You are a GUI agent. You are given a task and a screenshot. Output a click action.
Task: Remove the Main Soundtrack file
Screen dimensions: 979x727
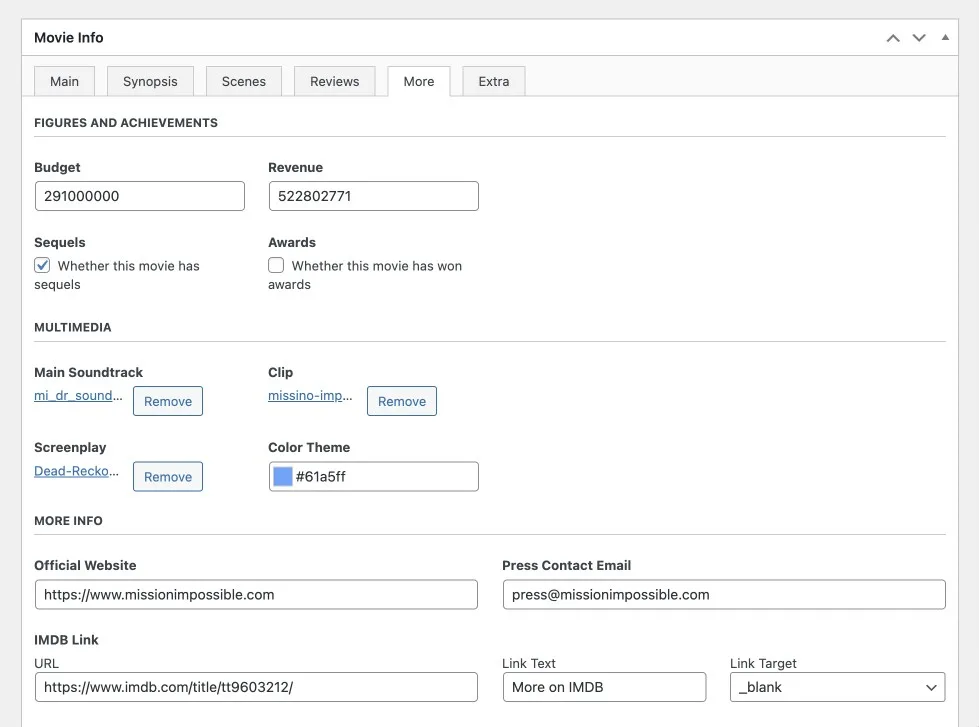(168, 401)
